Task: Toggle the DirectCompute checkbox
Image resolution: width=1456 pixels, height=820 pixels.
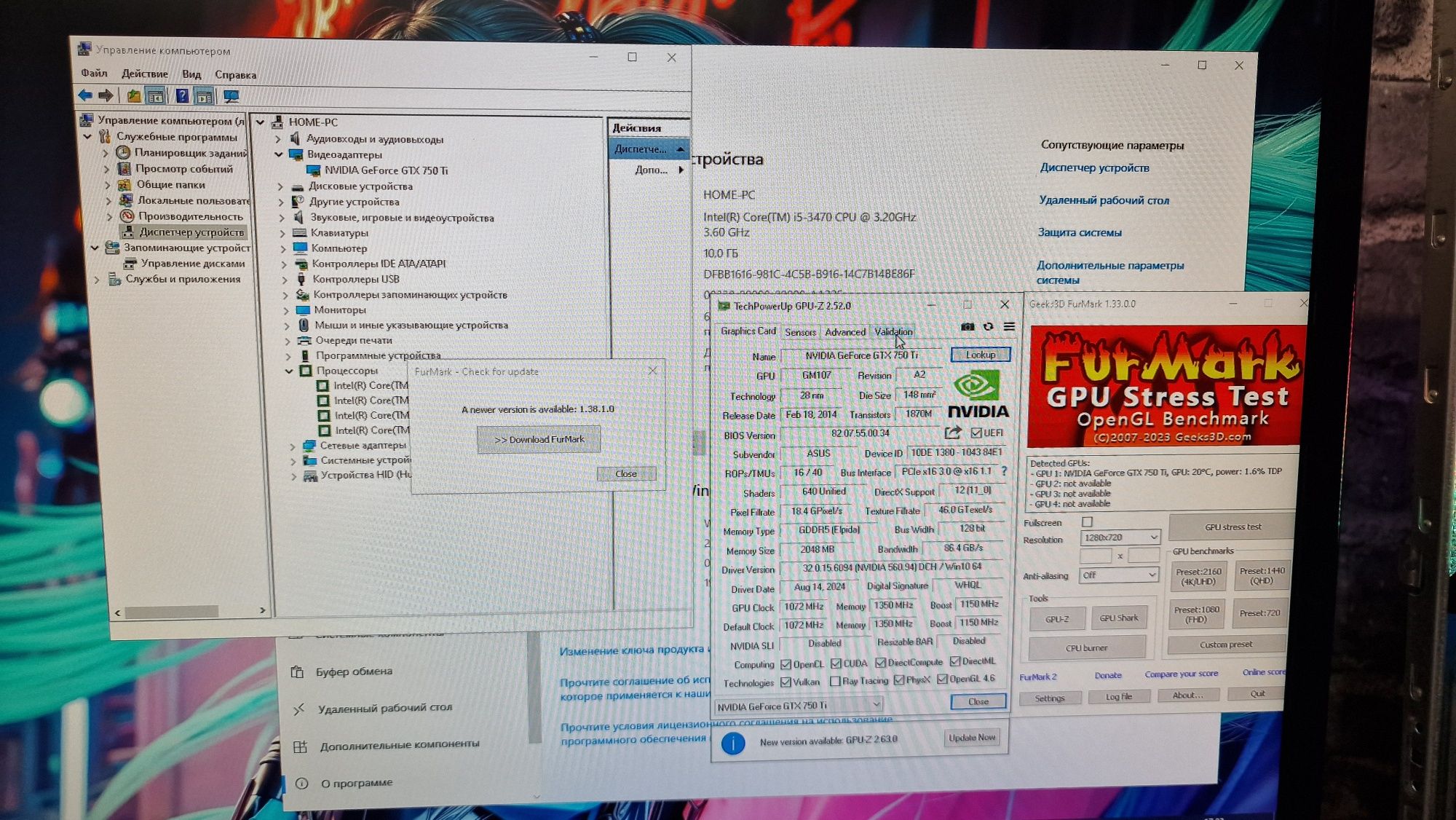Action: pyautogui.click(x=881, y=662)
